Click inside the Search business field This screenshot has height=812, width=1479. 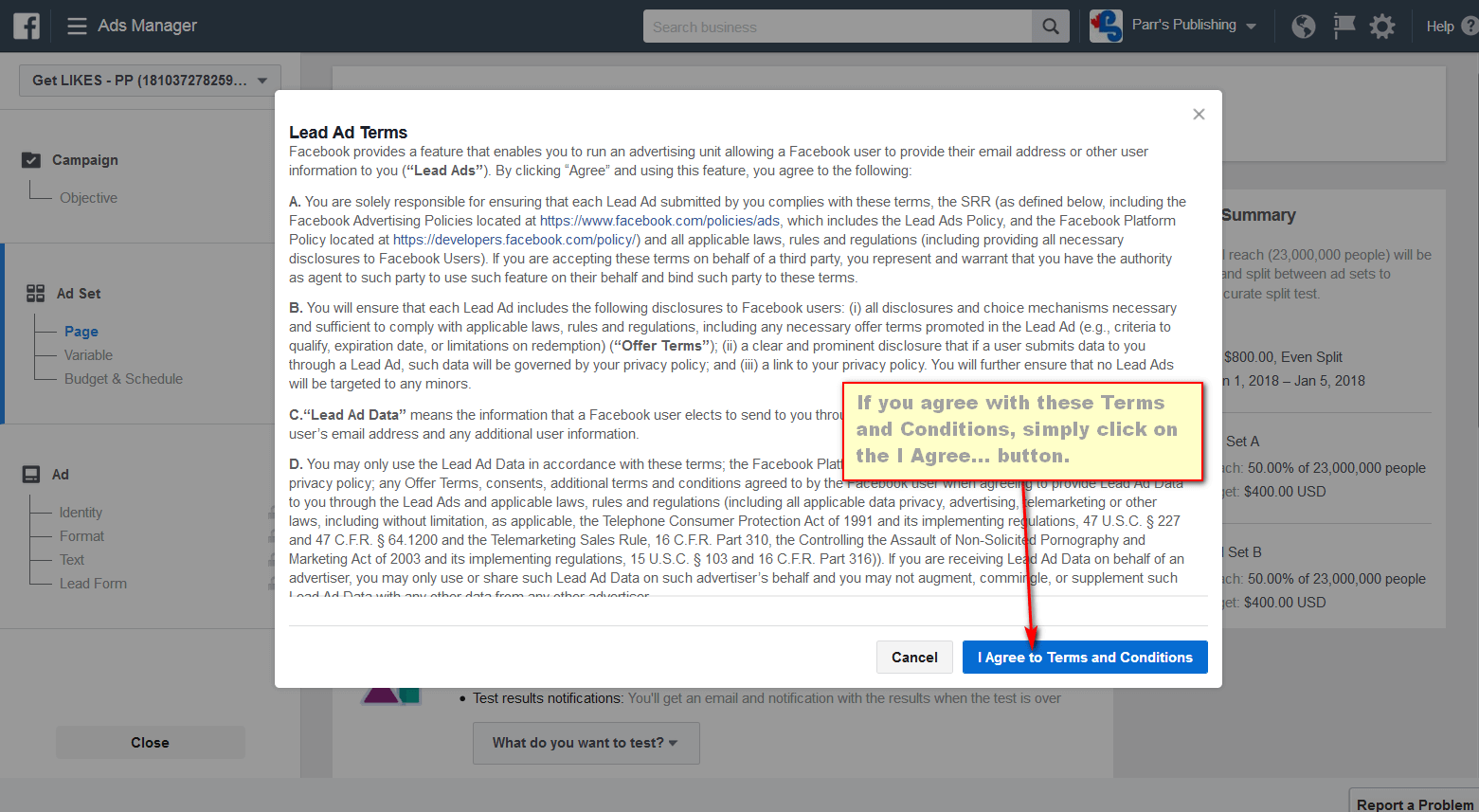coord(838,27)
